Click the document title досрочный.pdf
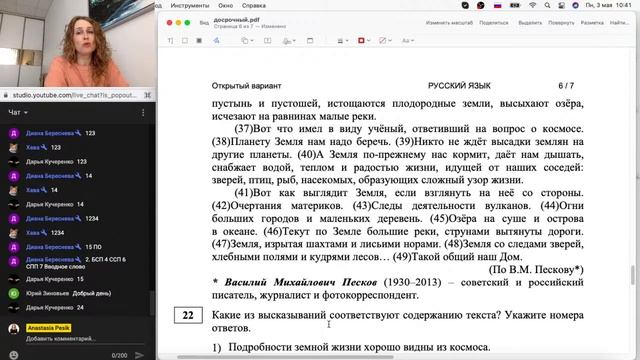 (x=236, y=20)
